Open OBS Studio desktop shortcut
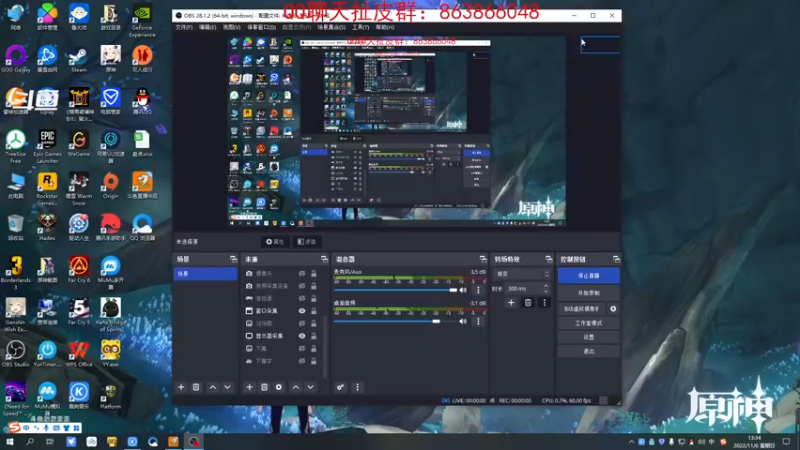 point(15,354)
